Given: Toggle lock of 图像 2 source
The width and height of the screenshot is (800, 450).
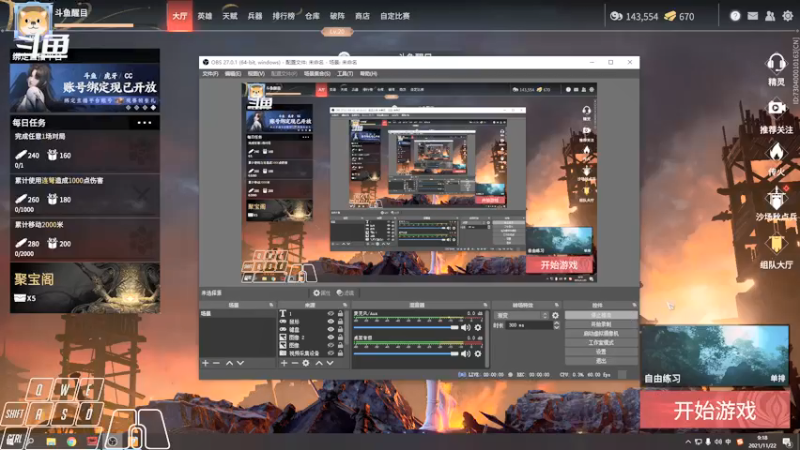Looking at the screenshot, I should pyautogui.click(x=340, y=337).
